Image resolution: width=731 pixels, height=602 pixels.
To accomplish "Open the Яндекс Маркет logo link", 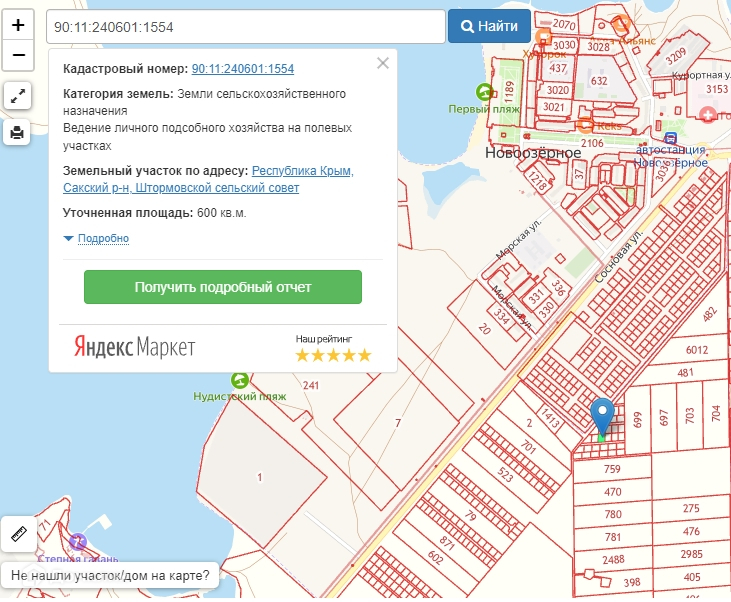I will tap(134, 346).
